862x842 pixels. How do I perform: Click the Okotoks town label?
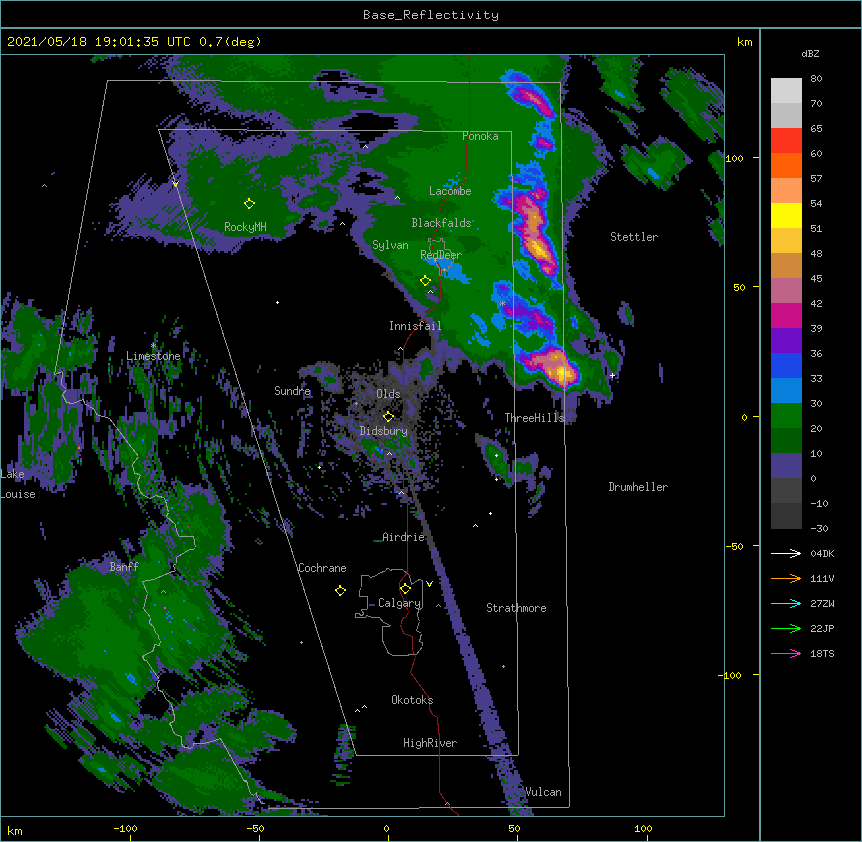412,700
